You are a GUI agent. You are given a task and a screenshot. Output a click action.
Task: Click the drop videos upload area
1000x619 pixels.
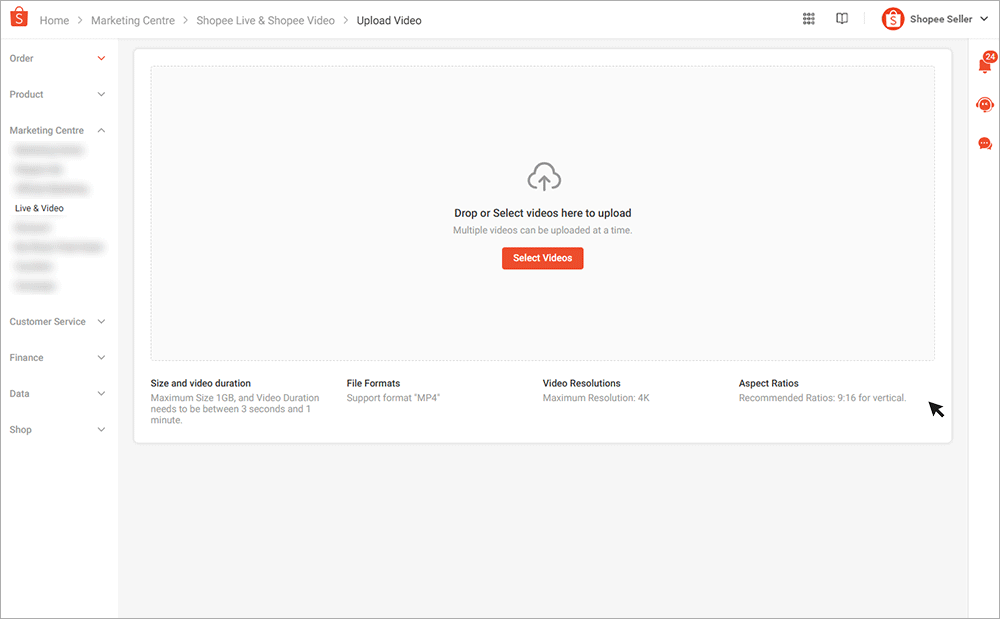(543, 213)
